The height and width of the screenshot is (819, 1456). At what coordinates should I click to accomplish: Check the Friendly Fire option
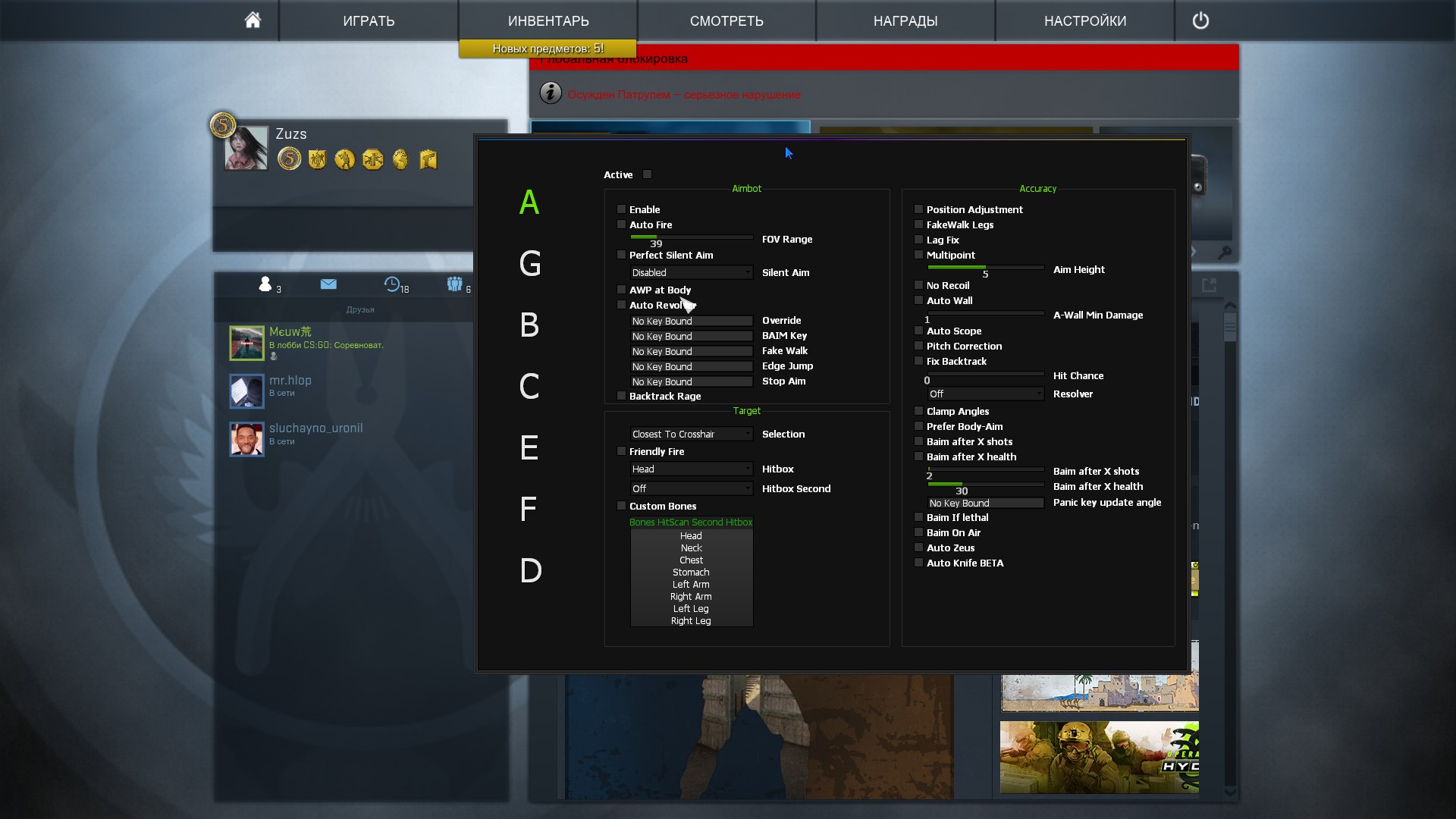pyautogui.click(x=622, y=451)
